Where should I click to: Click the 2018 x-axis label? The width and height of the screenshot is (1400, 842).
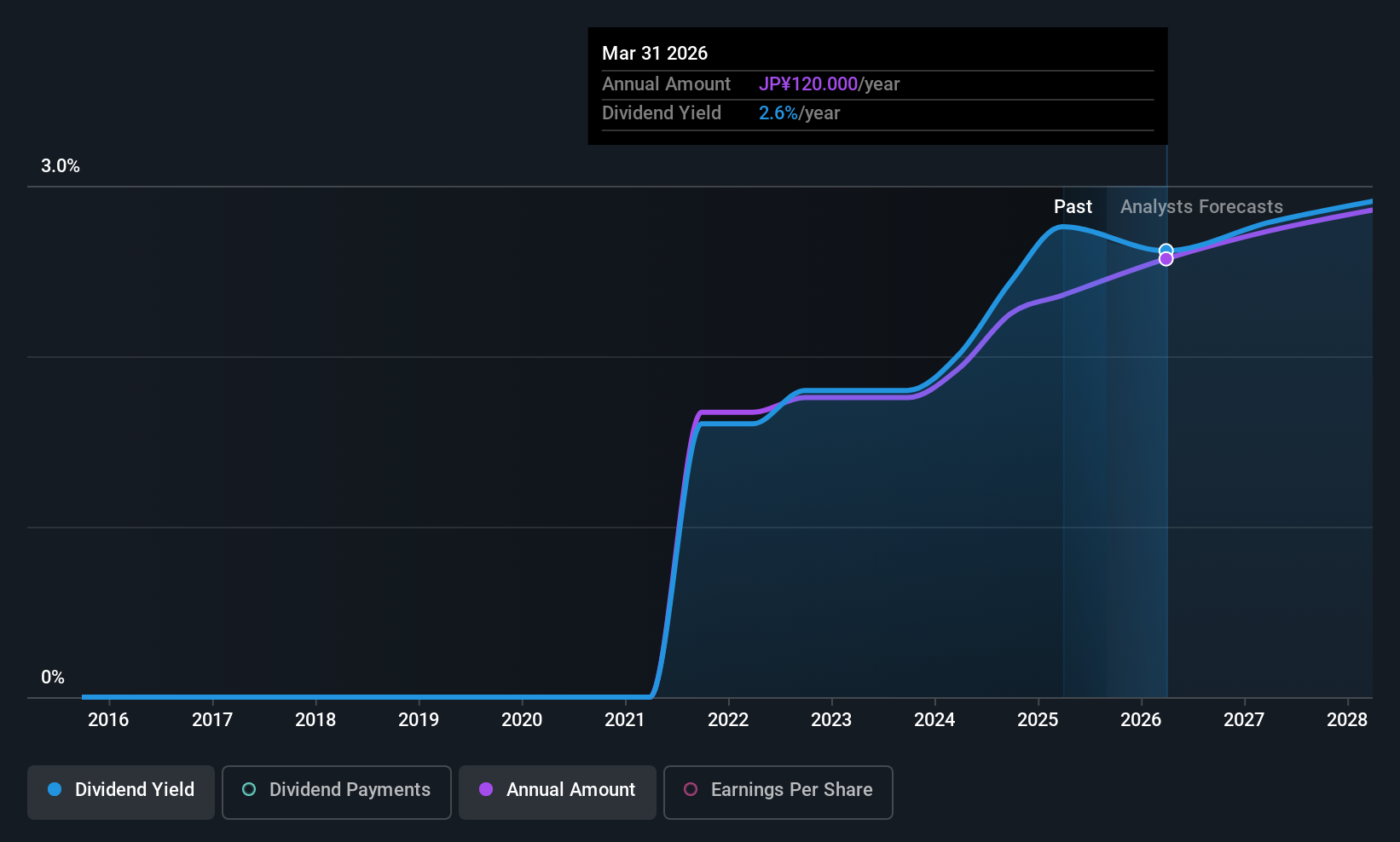315,720
